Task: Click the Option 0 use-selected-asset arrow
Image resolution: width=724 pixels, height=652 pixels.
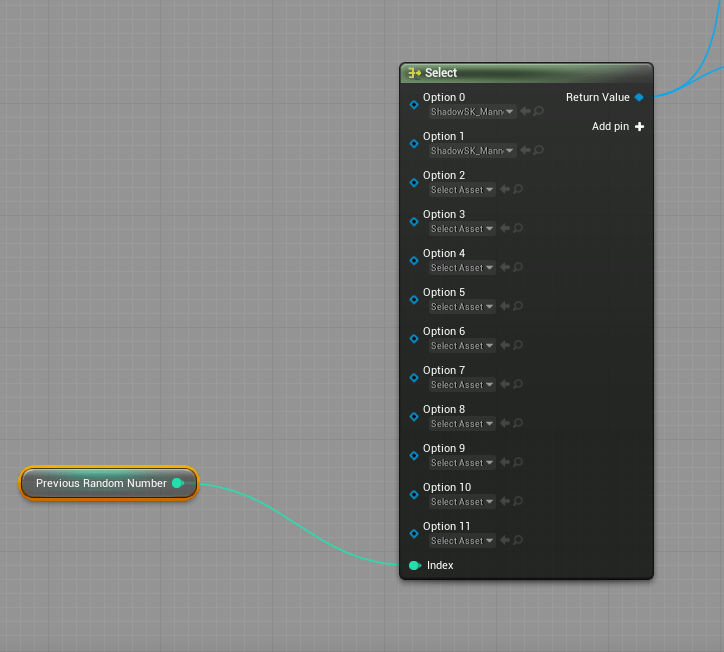Action: coord(525,112)
